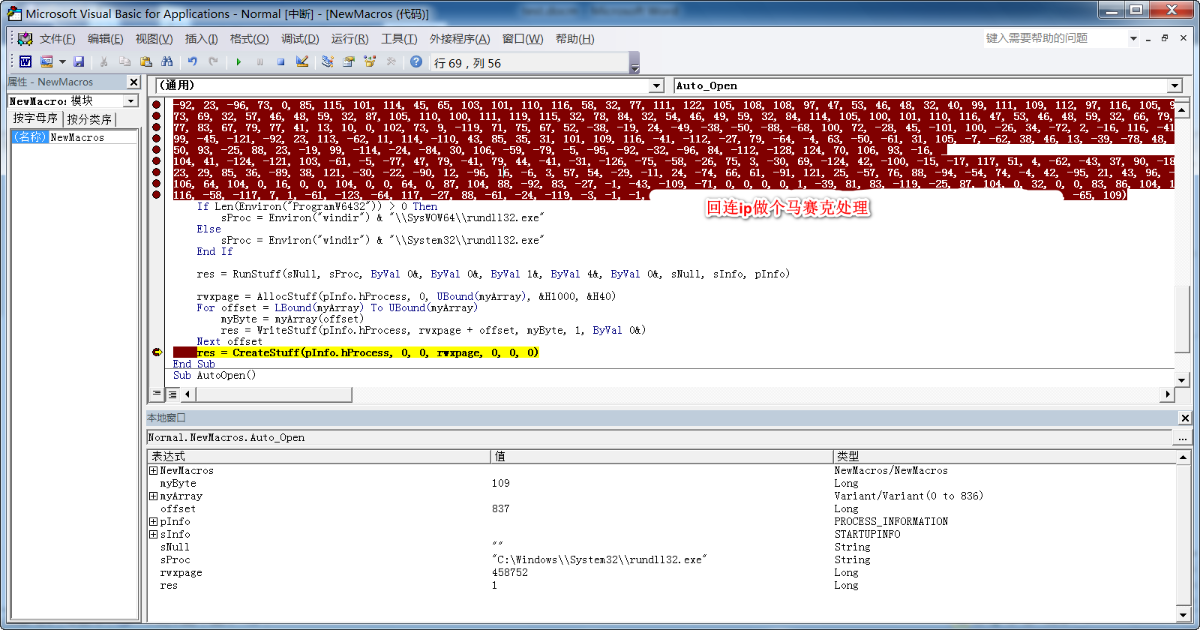
Task: Toggle Design Mode icon
Action: pyautogui.click(x=302, y=62)
